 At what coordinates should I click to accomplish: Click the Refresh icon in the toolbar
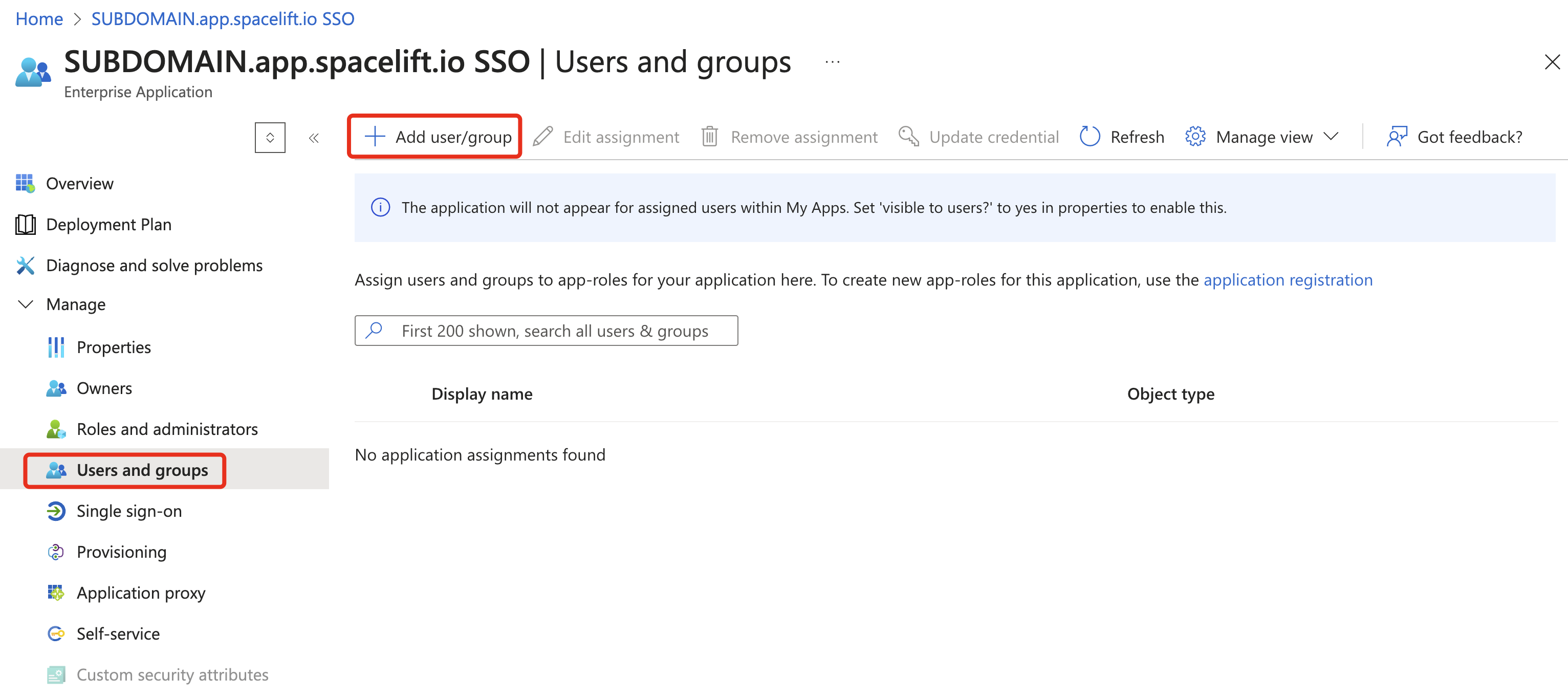pyautogui.click(x=1090, y=136)
